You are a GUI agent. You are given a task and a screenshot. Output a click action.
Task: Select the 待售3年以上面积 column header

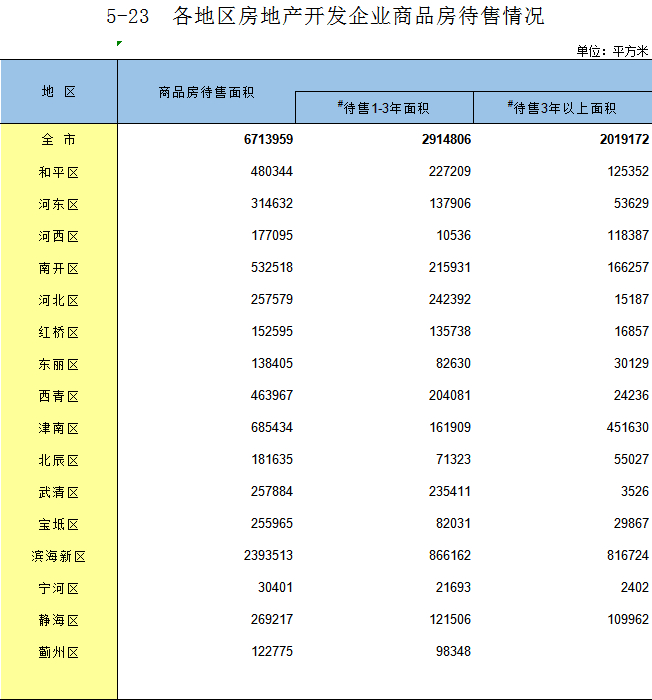[x=562, y=108]
